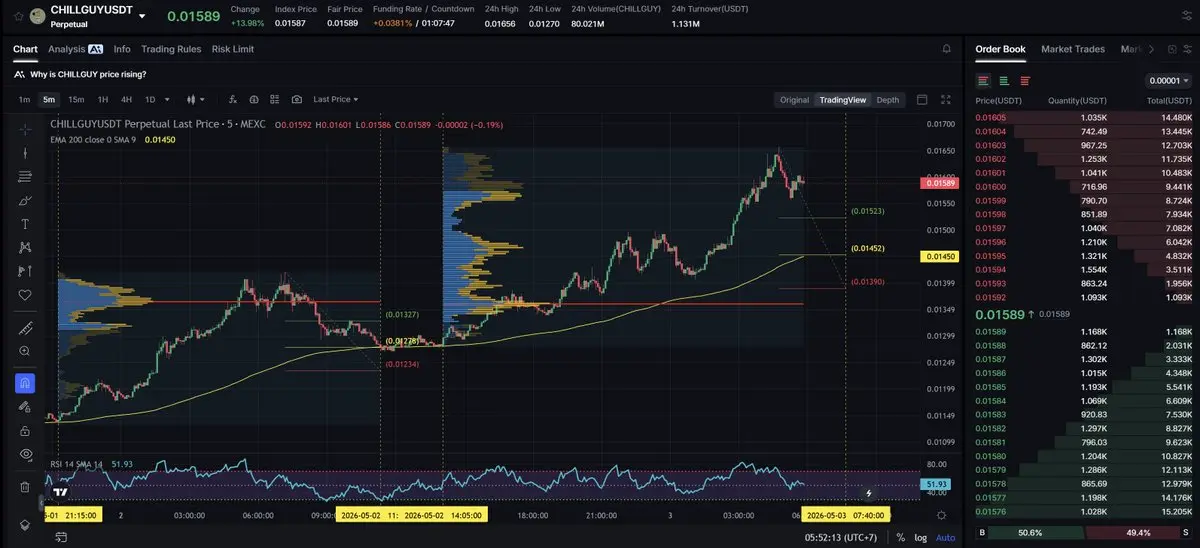Open the prediction and measurement tools icon
The image size is (1200, 548).
(25, 271)
